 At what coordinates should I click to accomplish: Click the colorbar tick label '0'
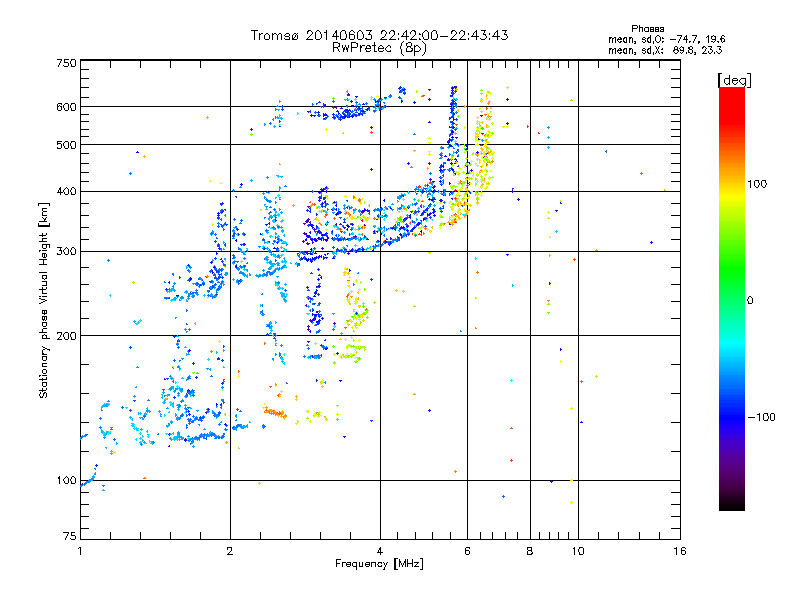click(x=750, y=301)
